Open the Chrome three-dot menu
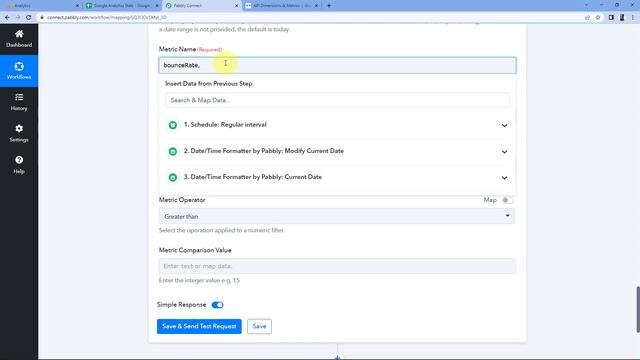The height and width of the screenshot is (360, 640). pos(633,18)
